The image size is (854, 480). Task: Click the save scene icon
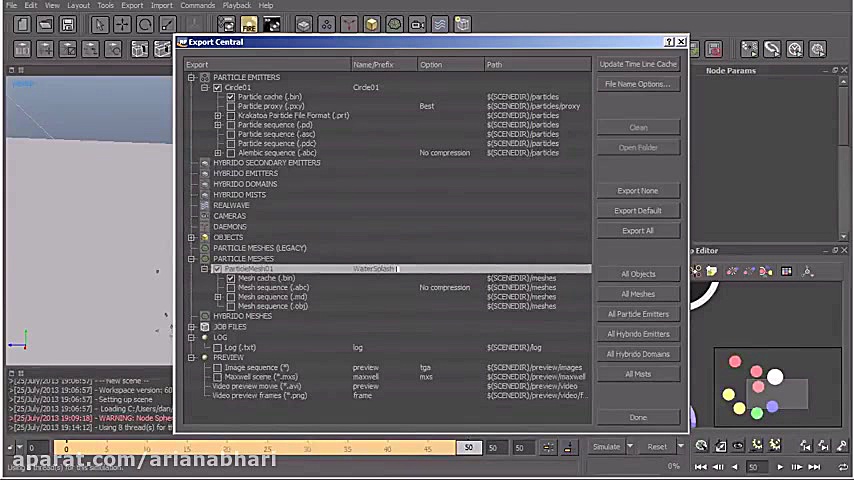(x=68, y=25)
